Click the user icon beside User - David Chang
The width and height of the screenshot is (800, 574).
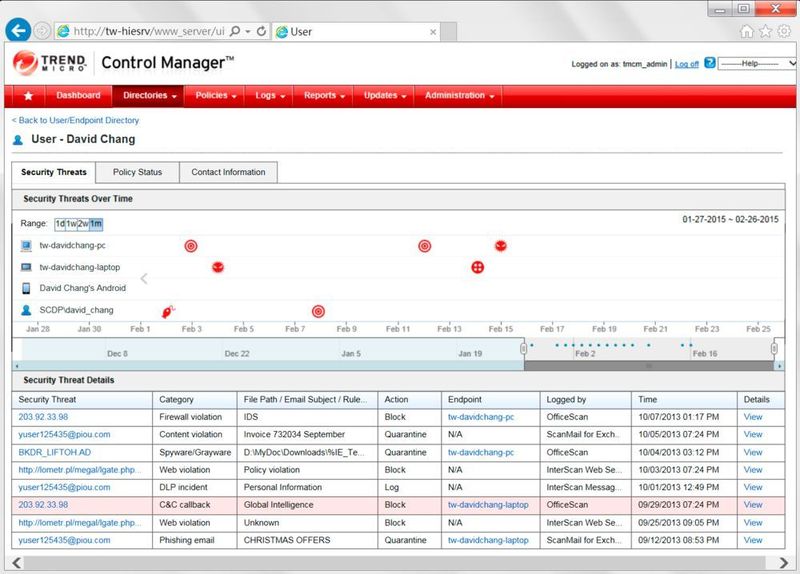point(18,140)
